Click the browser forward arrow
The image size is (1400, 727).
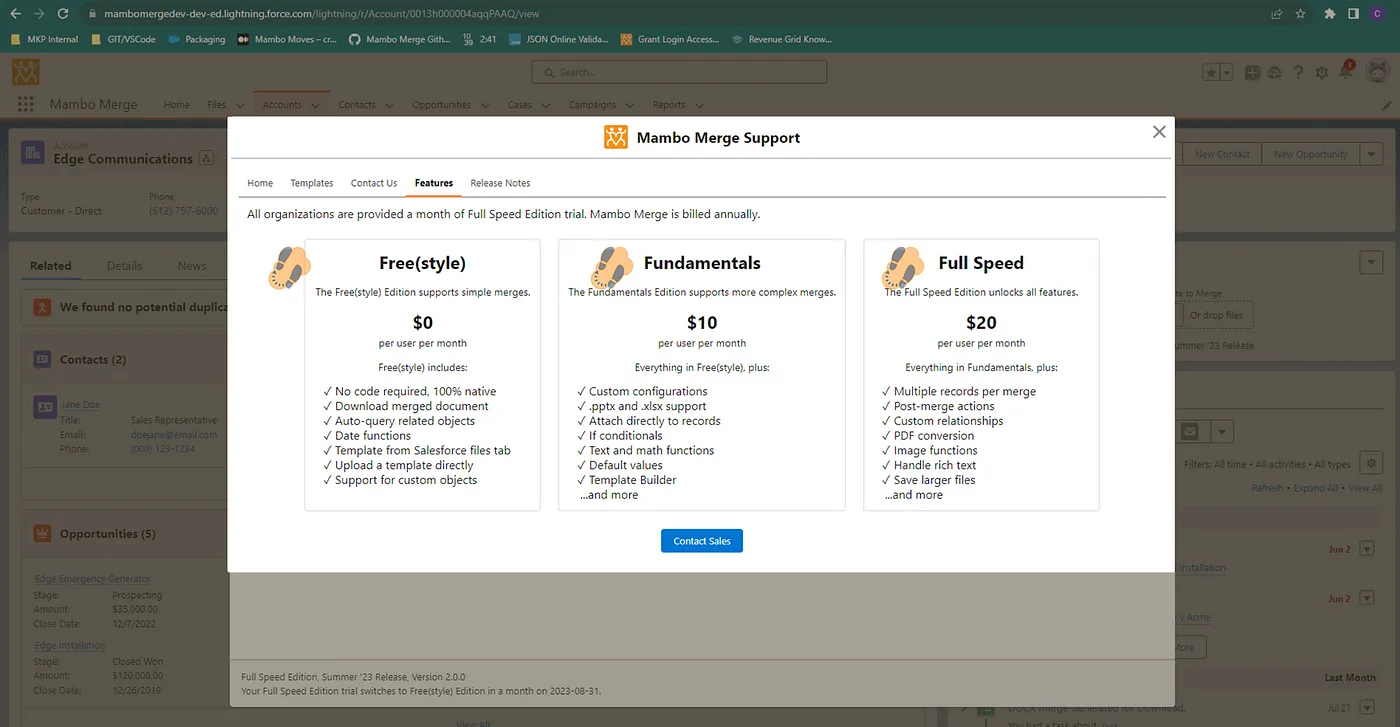(x=39, y=14)
